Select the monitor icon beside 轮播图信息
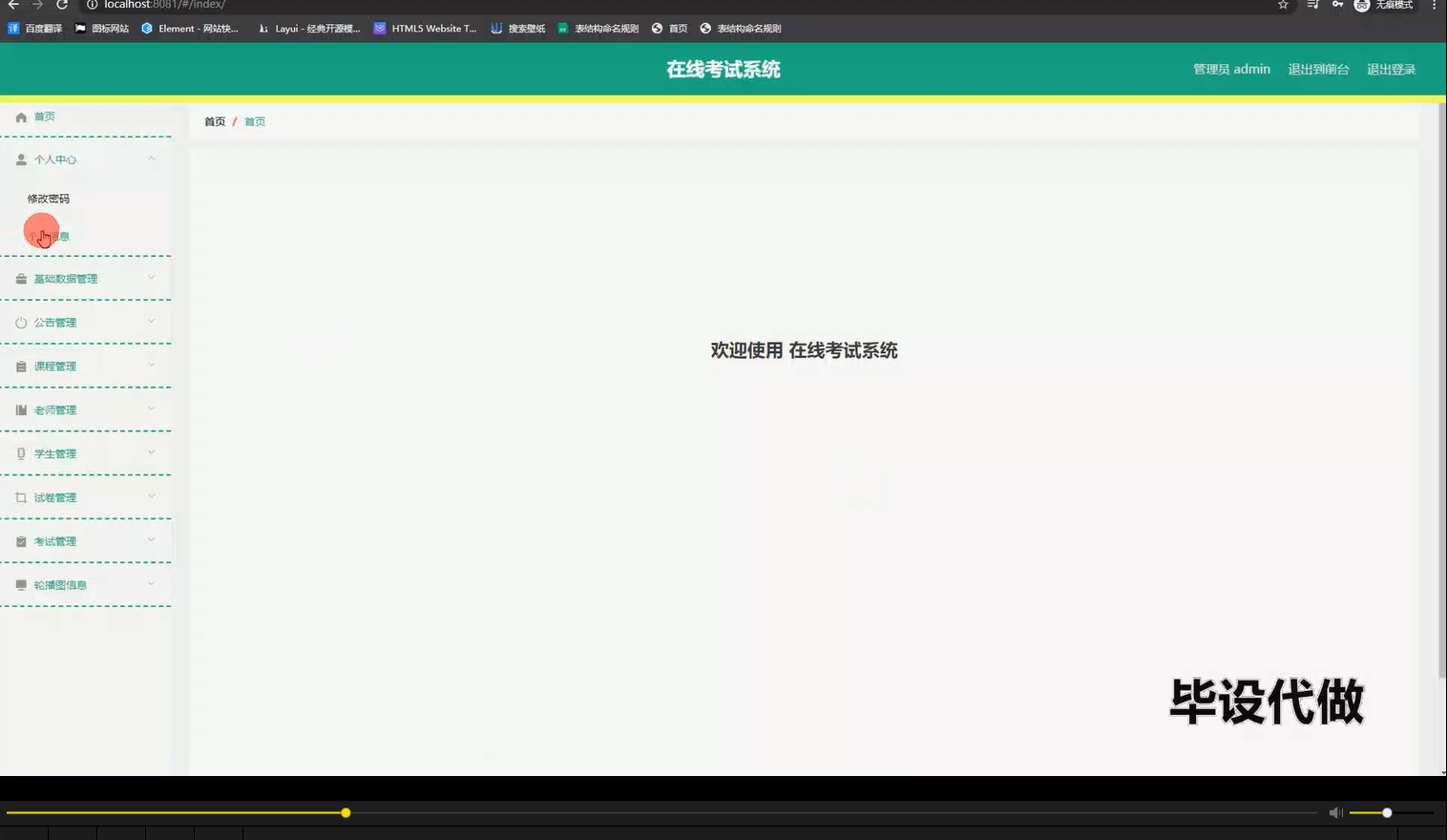 tap(20, 584)
